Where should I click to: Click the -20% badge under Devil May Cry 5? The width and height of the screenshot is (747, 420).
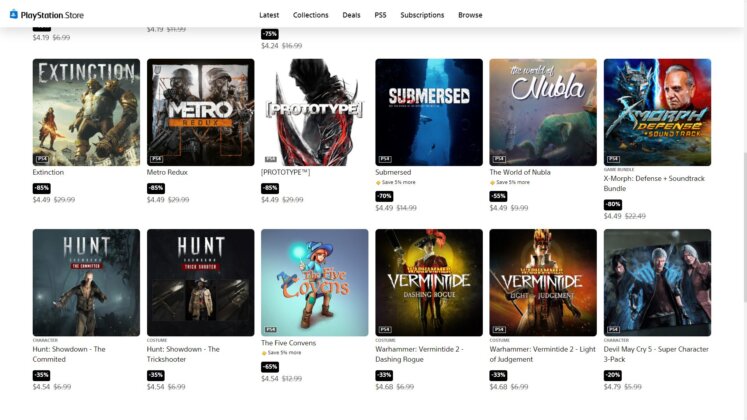(613, 375)
